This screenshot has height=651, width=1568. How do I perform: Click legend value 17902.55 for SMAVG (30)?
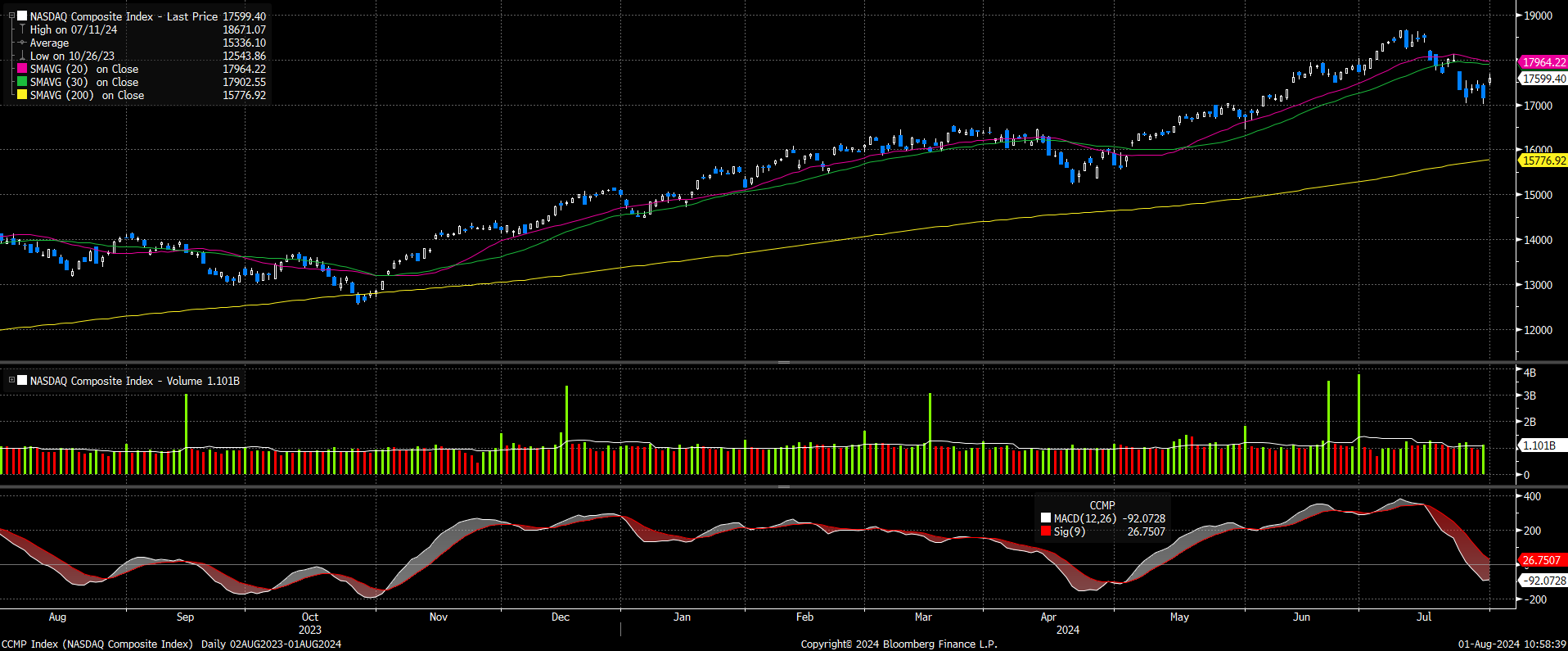[x=244, y=82]
